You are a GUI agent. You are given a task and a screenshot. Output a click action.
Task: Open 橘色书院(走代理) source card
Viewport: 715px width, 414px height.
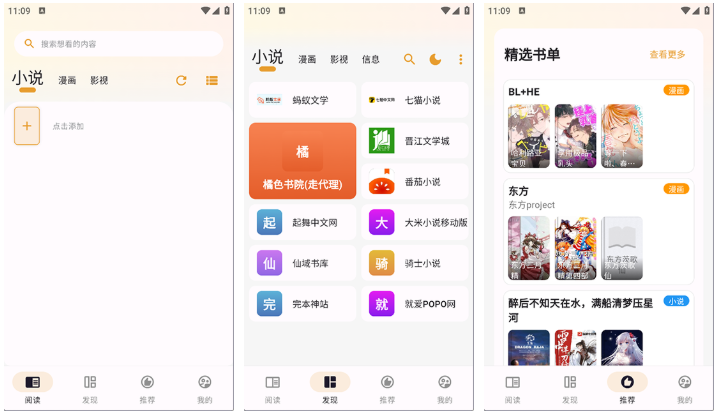pos(302,161)
